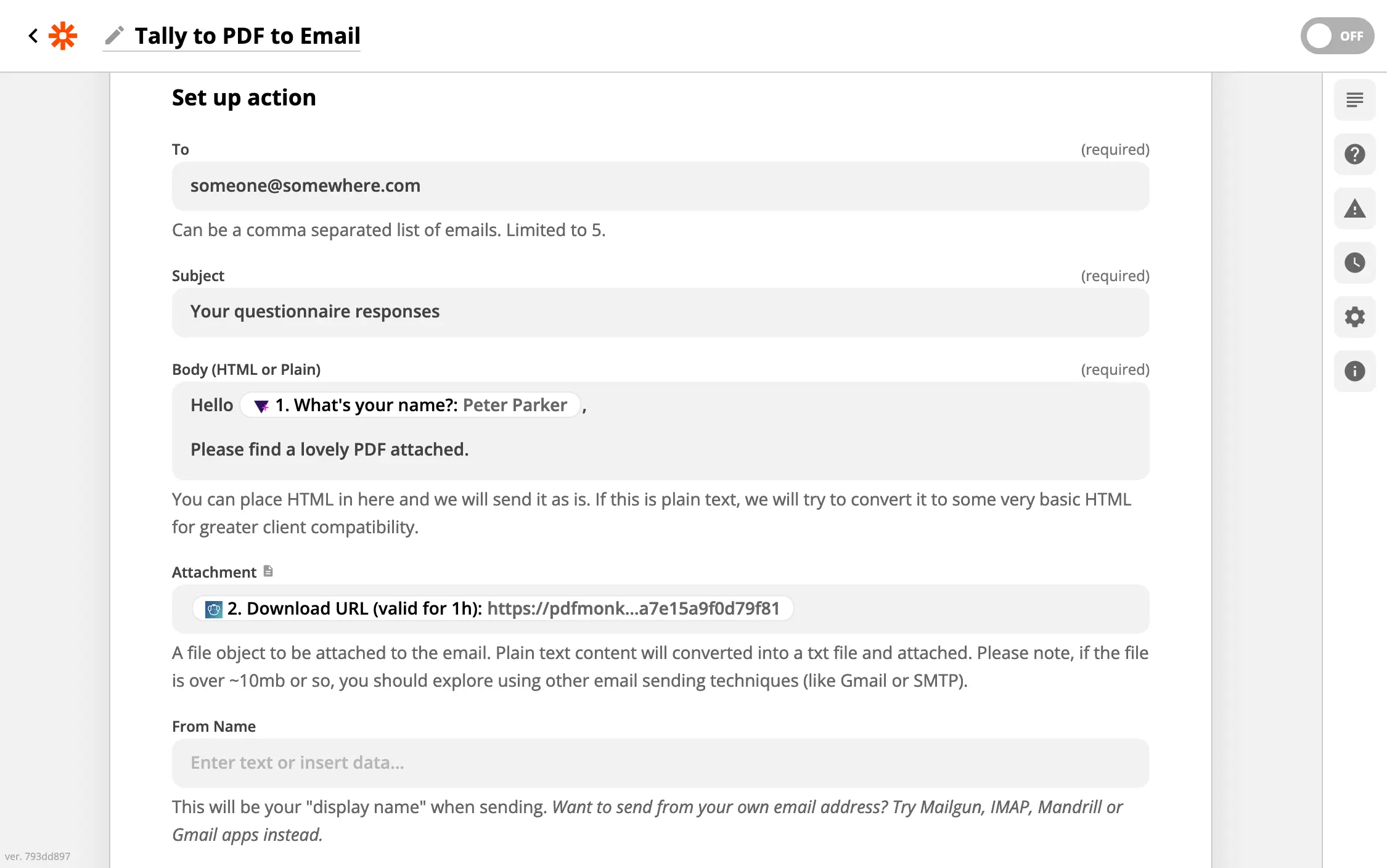Viewport: 1387px width, 868px height.
Task: Click the back chevron to exit the editor
Action: (33, 35)
